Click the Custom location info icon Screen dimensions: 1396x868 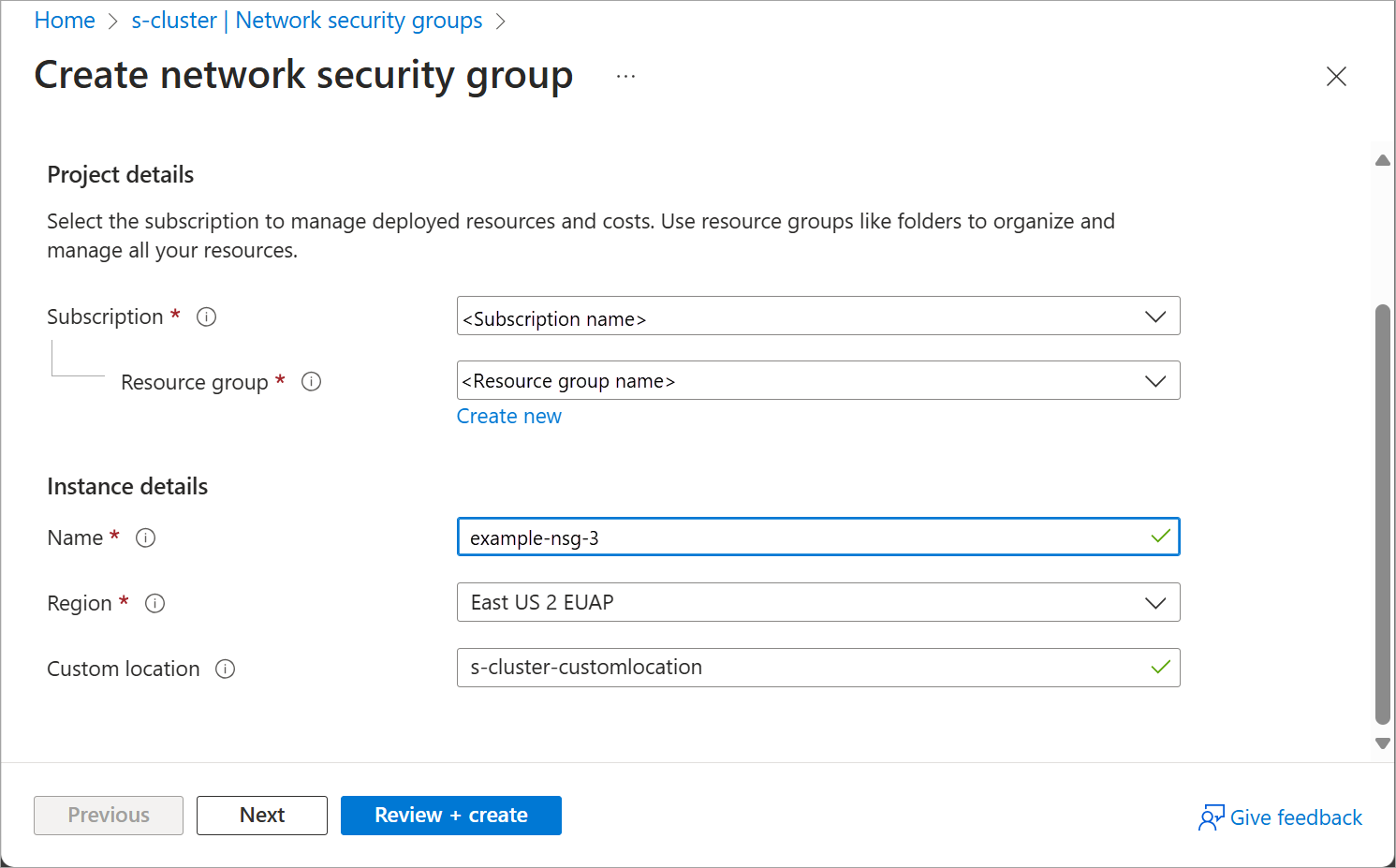[x=226, y=669]
